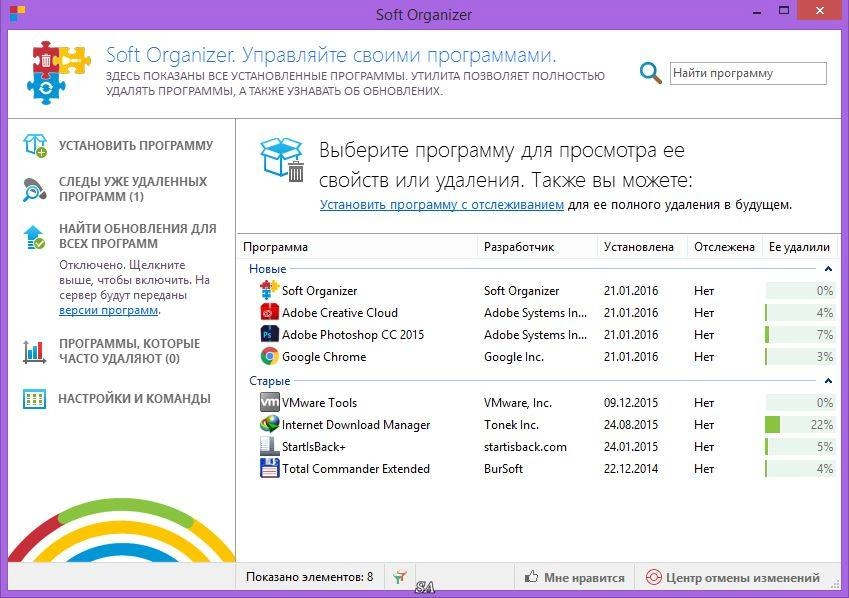Click the Показано элементов: 8 status text
The image size is (849, 598).
[309, 577]
